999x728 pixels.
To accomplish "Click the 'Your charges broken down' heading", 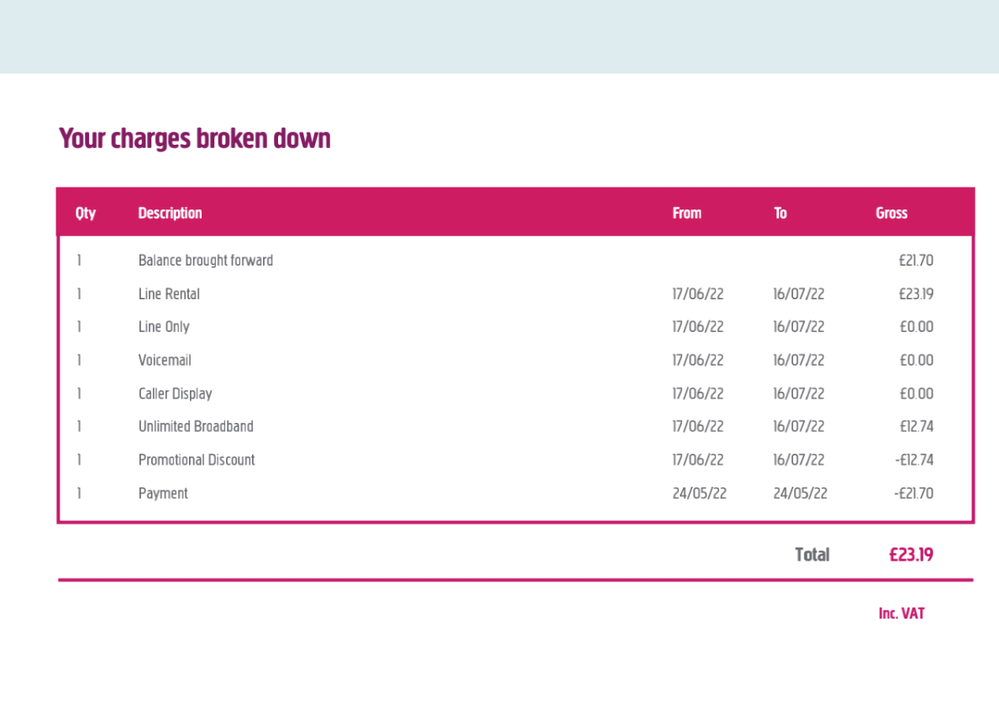I will pyautogui.click(x=195, y=138).
